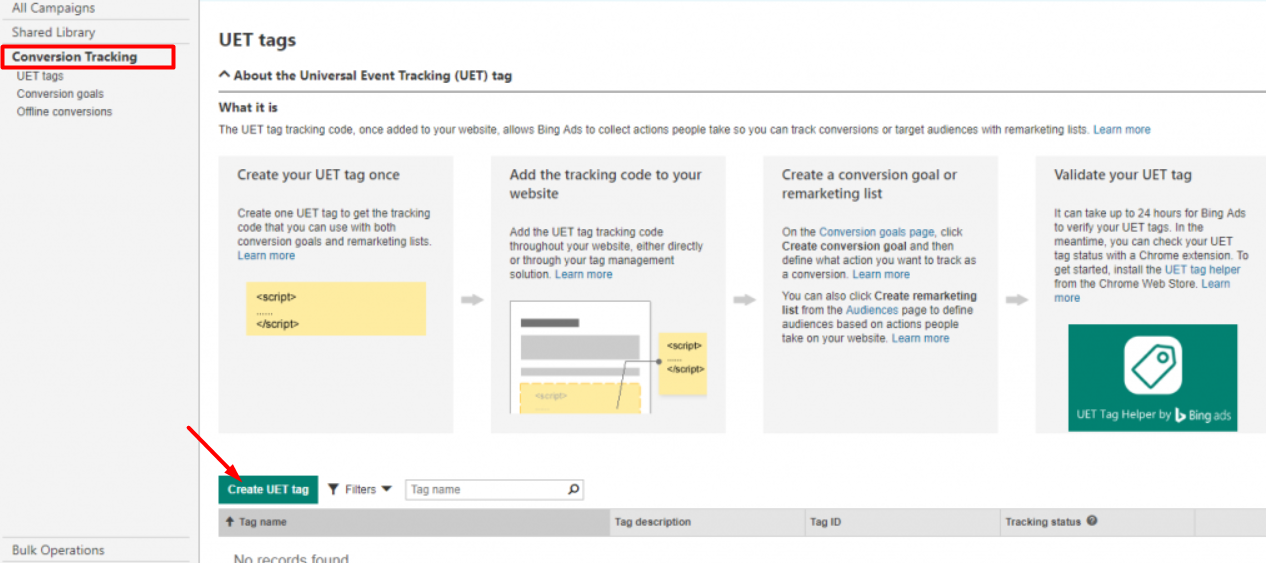
Task: Open Shared Library in the sidebar
Action: coord(54,32)
